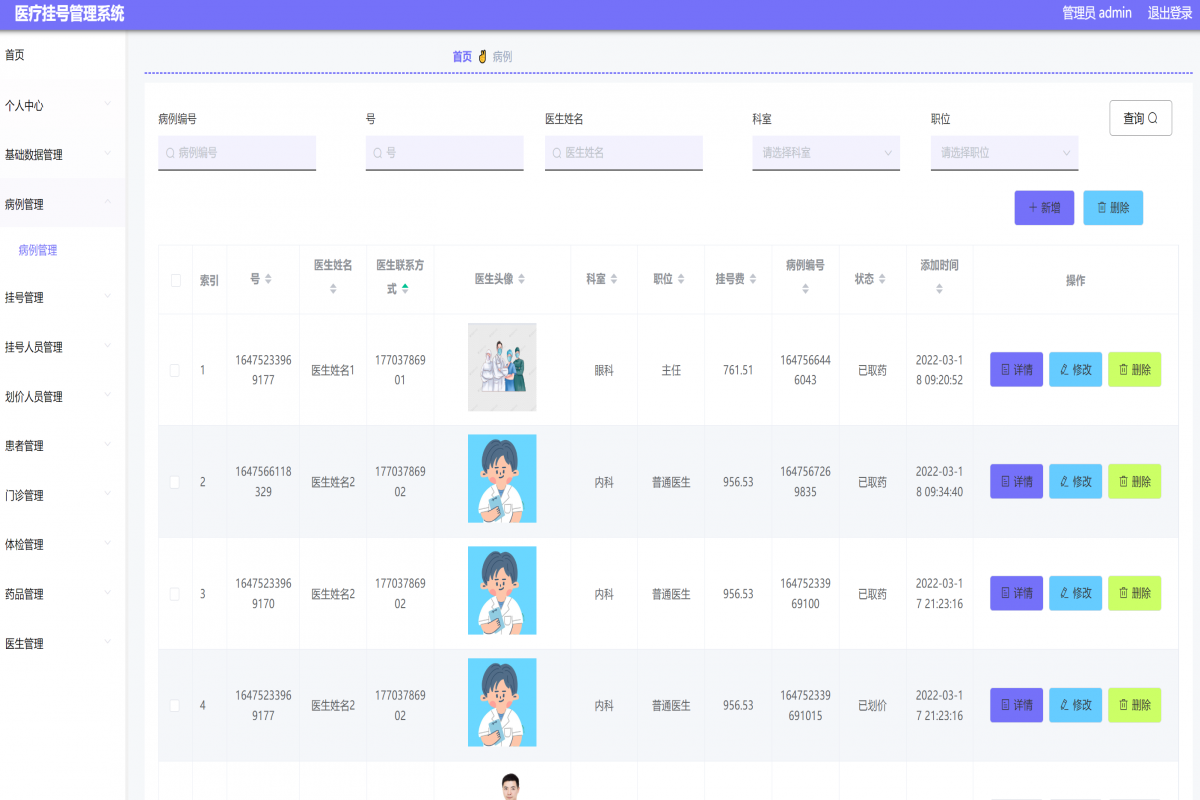Click the 首页 breadcrumb link
The image size is (1200, 800).
461,57
